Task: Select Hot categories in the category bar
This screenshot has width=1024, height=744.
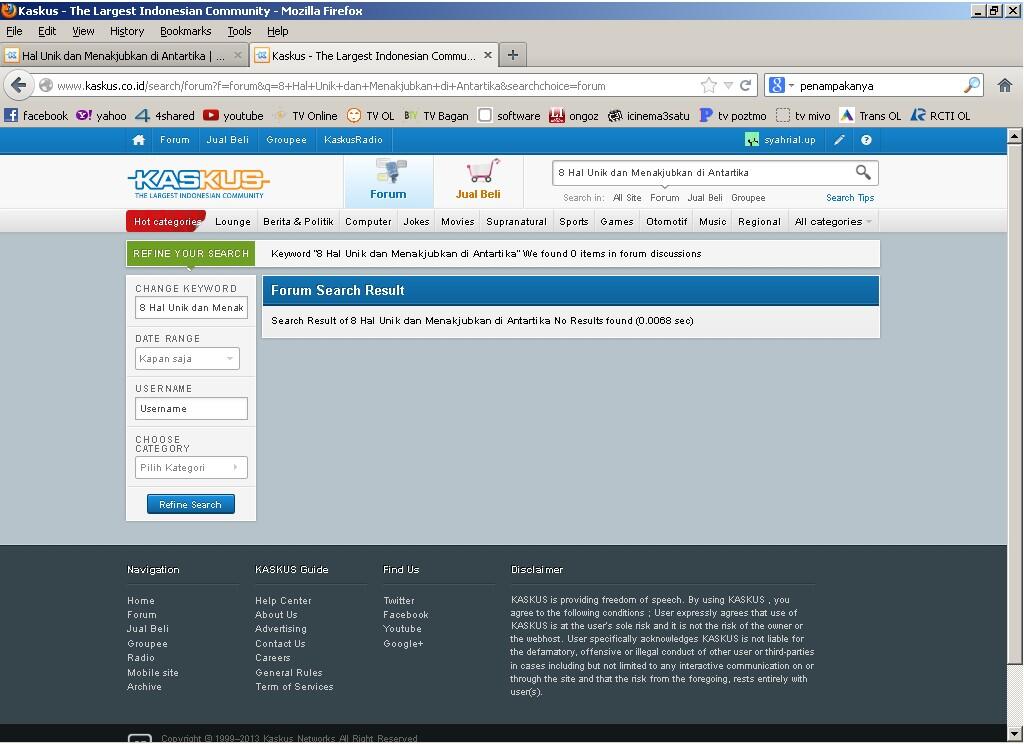Action: [x=167, y=221]
